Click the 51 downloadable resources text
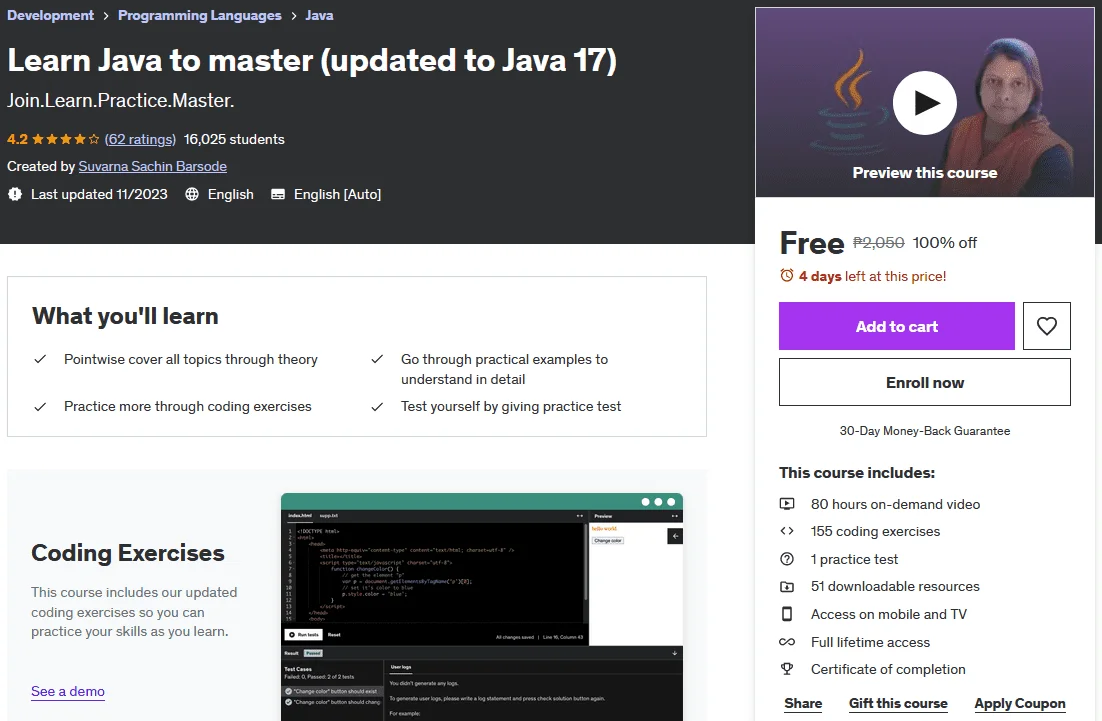The image size is (1102, 721). point(895,586)
